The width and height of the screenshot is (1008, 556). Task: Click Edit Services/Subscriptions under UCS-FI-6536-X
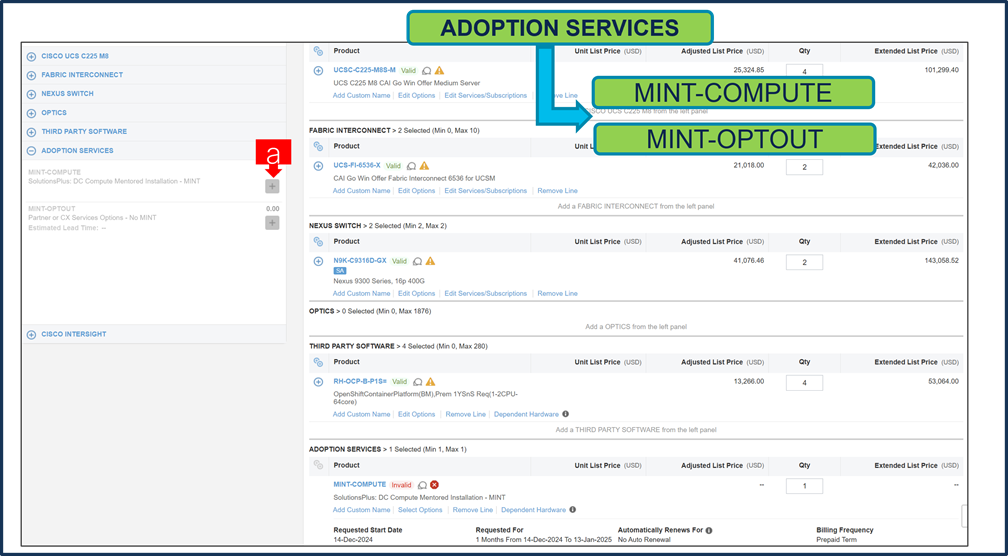click(485, 191)
